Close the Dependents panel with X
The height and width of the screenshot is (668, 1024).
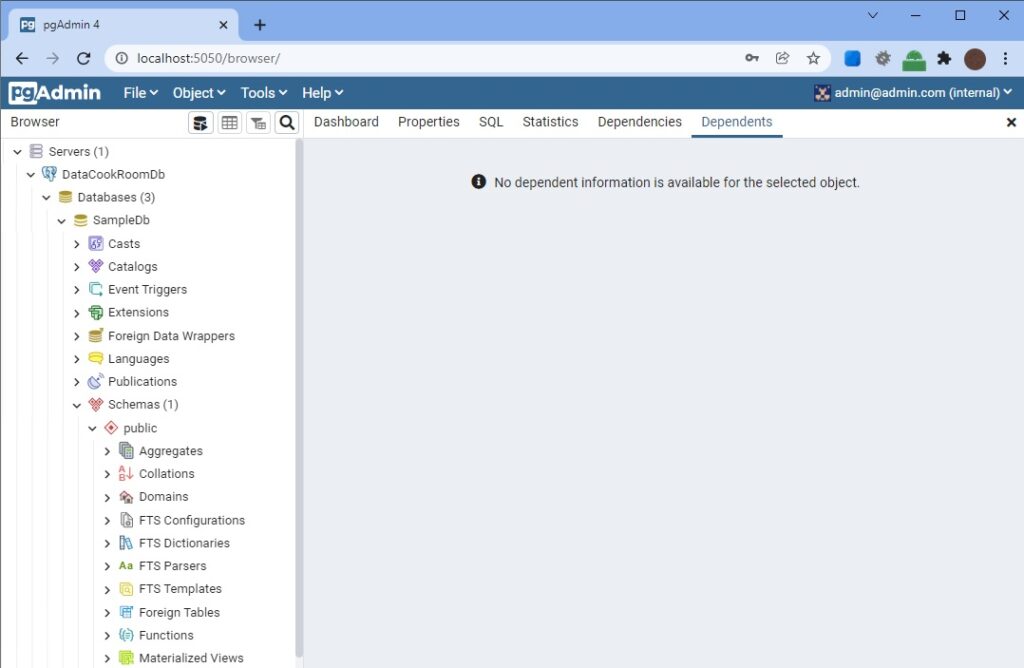click(x=1011, y=122)
